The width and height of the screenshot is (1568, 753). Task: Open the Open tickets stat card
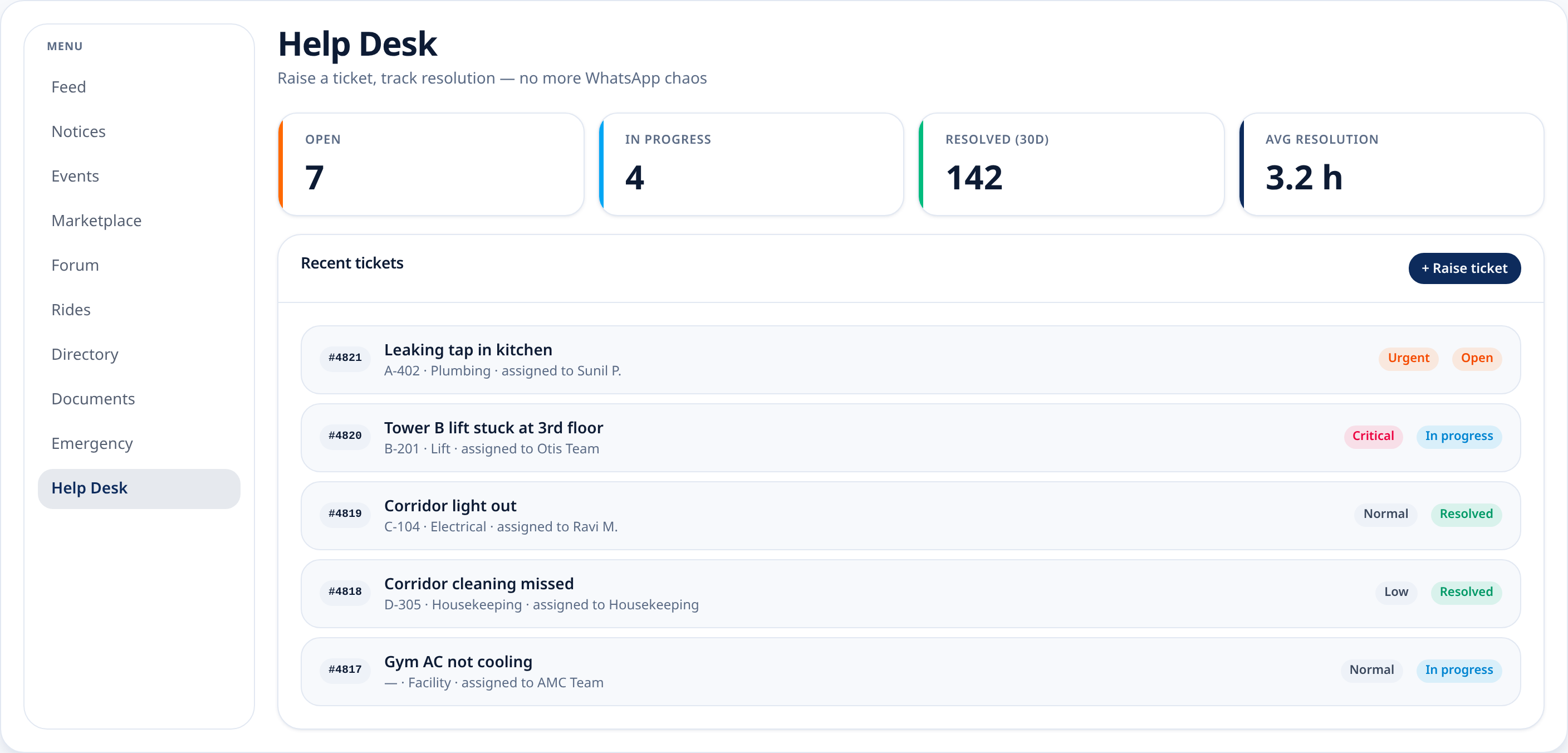point(430,164)
